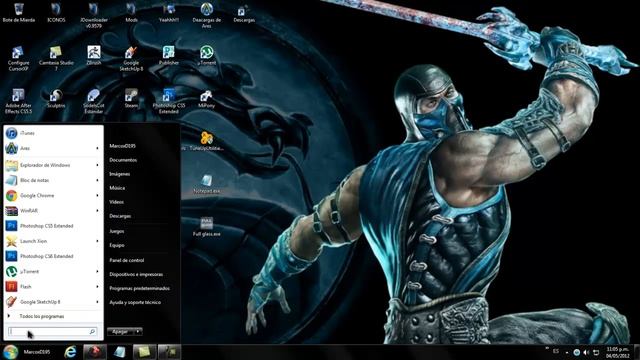Open the TuneUp Utilities desktop icon
This screenshot has width=640, height=360.
207,141
